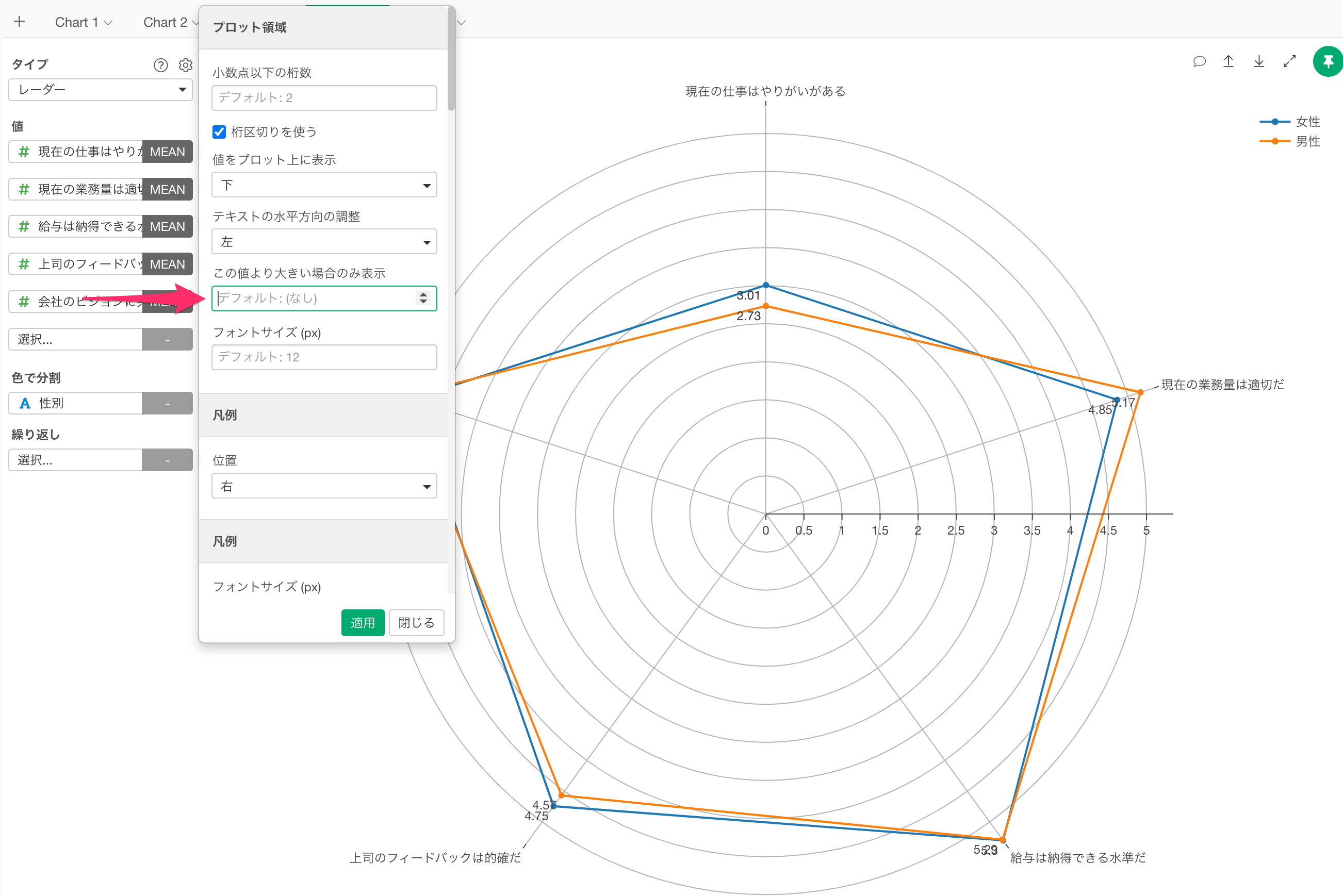This screenshot has height=896, width=1343.
Task: Click the green pin button
Action: pos(1328,61)
